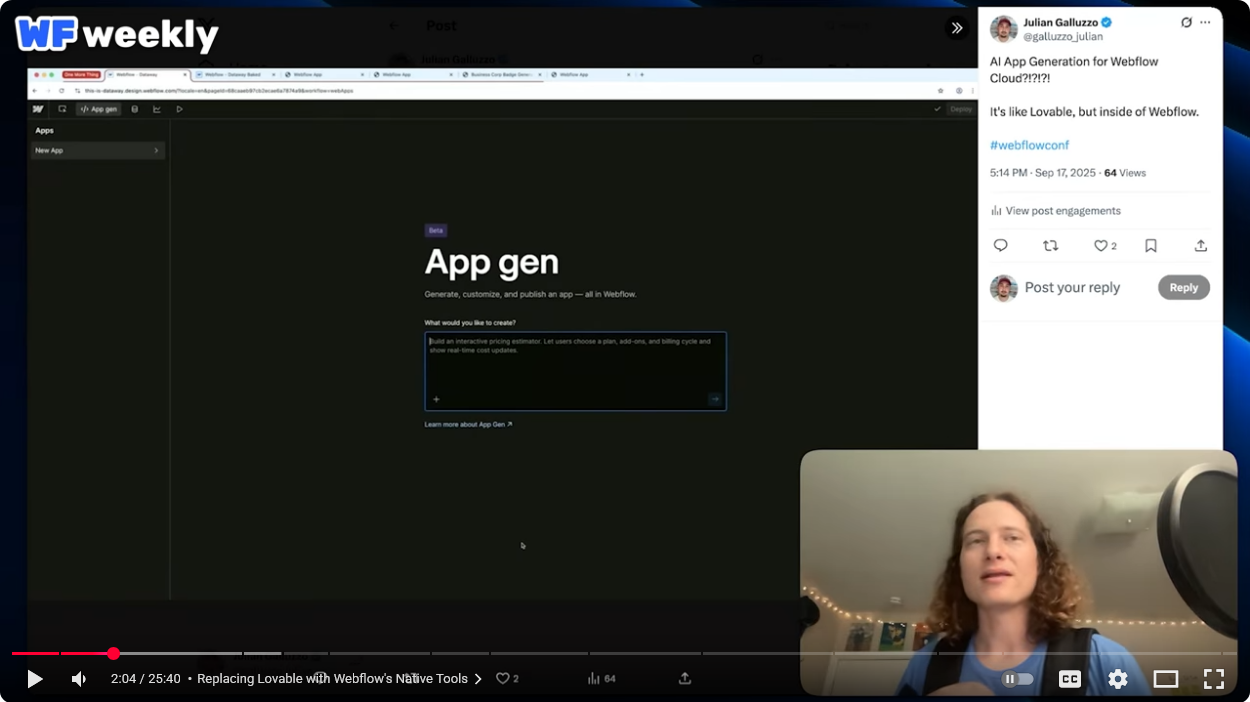Click the browser back arrow
The width and height of the screenshot is (1250, 702).
[x=35, y=90]
